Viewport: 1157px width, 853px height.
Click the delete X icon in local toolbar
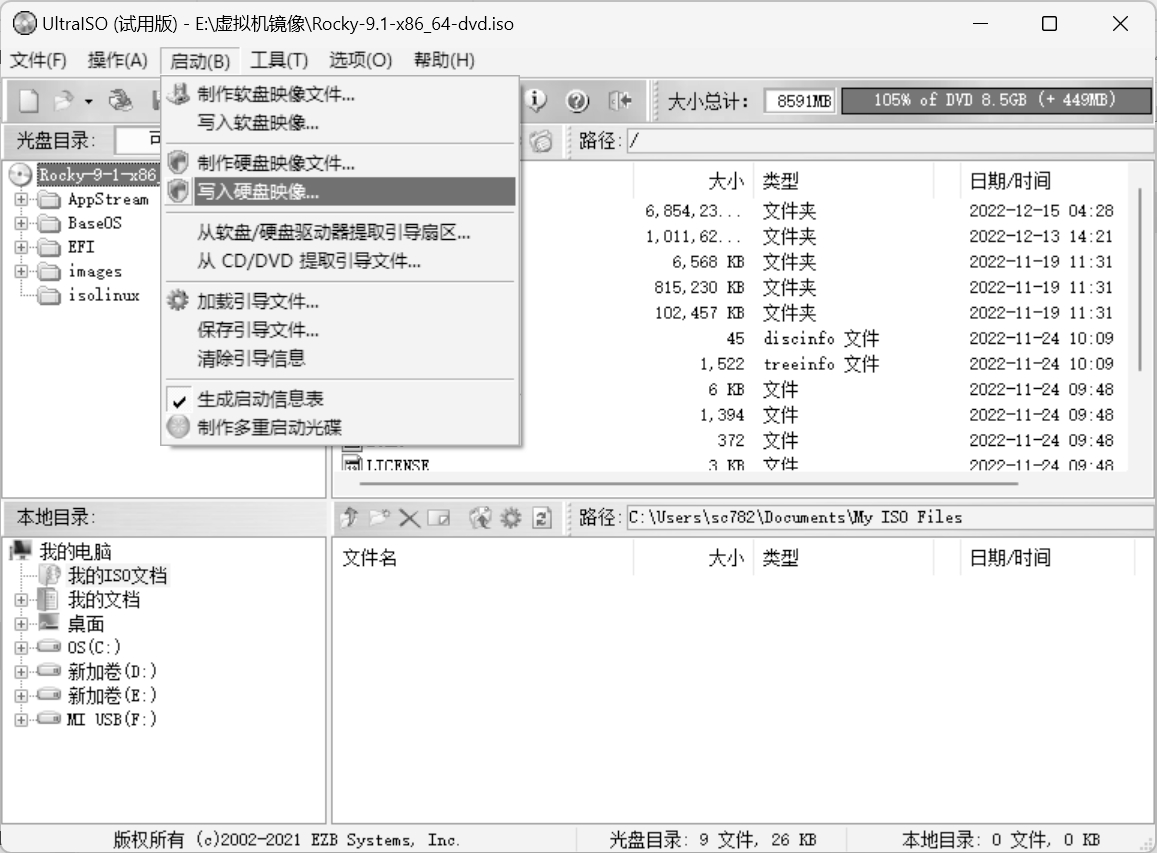pyautogui.click(x=409, y=517)
